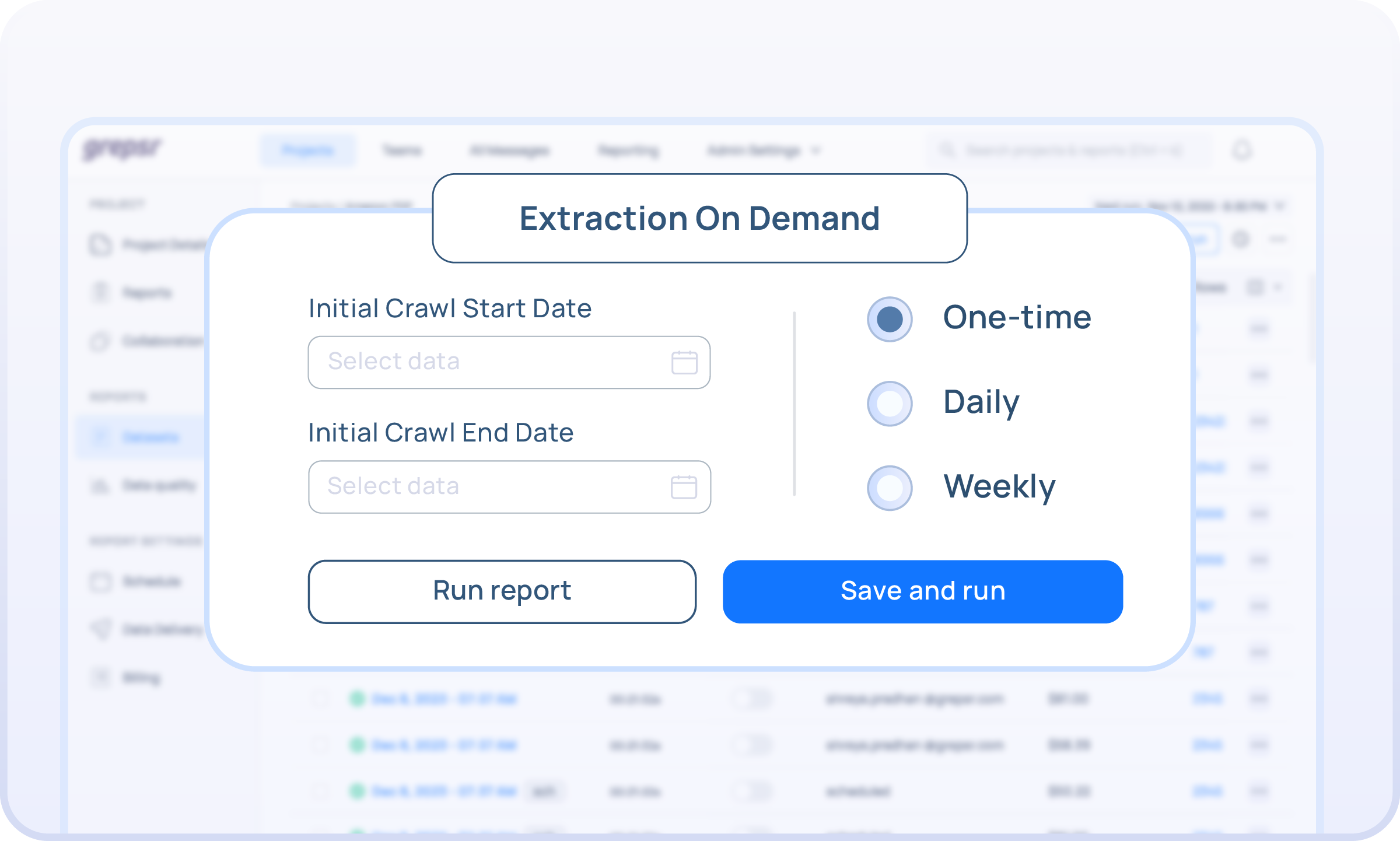Screen dimensions: 1400x841
Task: Open Reports from the sidebar
Action: (146, 292)
